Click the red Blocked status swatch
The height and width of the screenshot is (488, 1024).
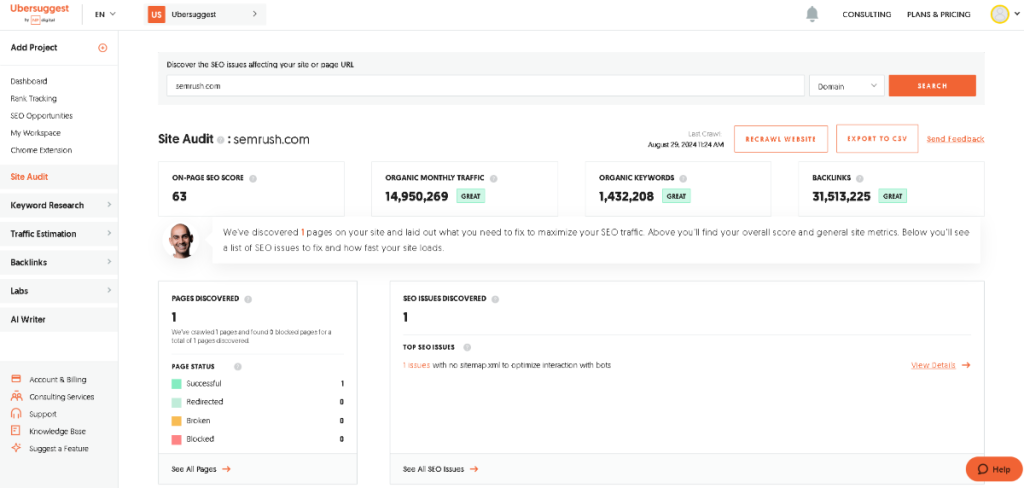coord(176,439)
